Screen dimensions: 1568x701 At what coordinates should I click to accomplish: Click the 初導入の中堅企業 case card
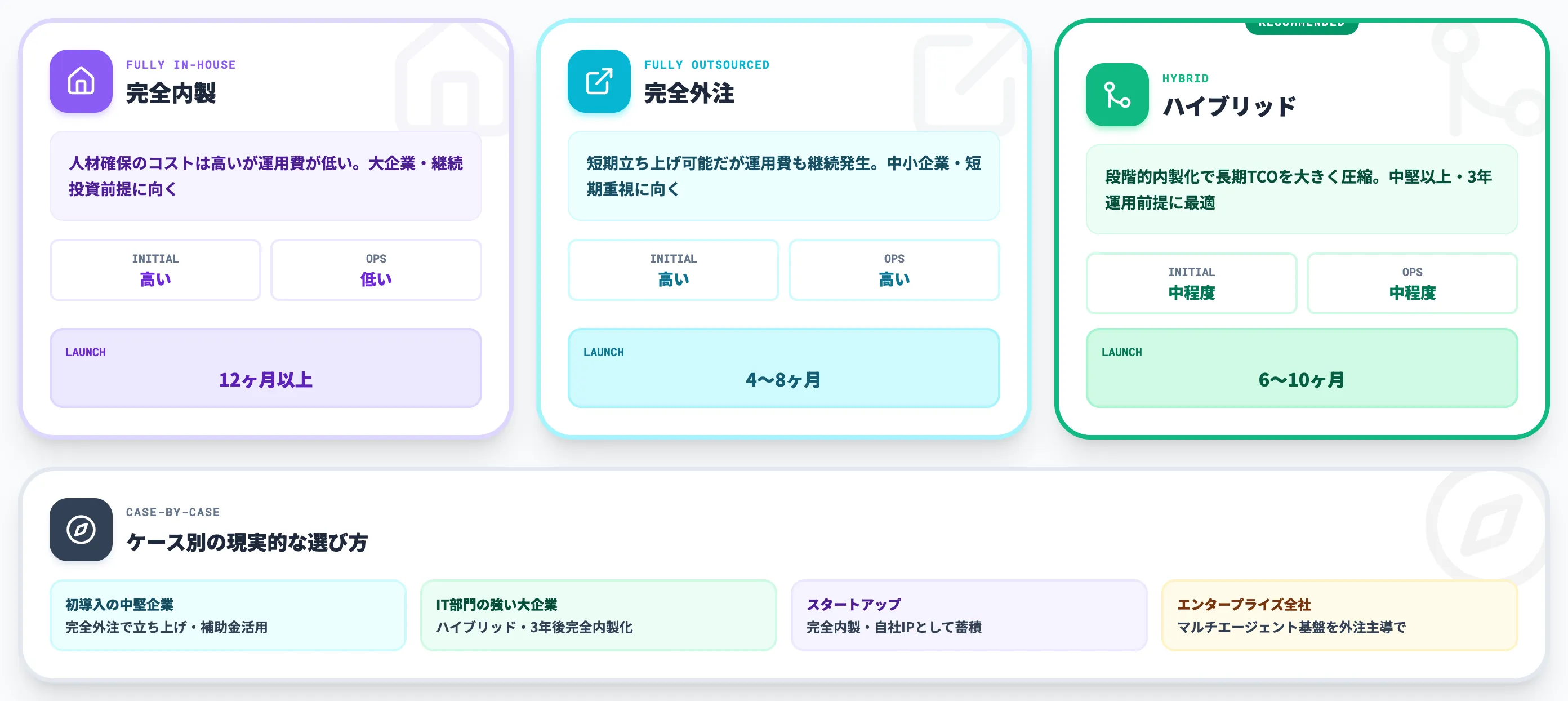[x=228, y=615]
